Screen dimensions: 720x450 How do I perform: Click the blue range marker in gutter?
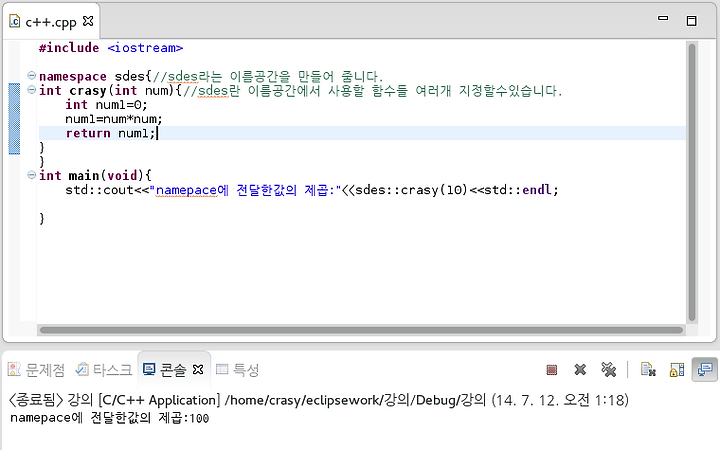[14, 118]
